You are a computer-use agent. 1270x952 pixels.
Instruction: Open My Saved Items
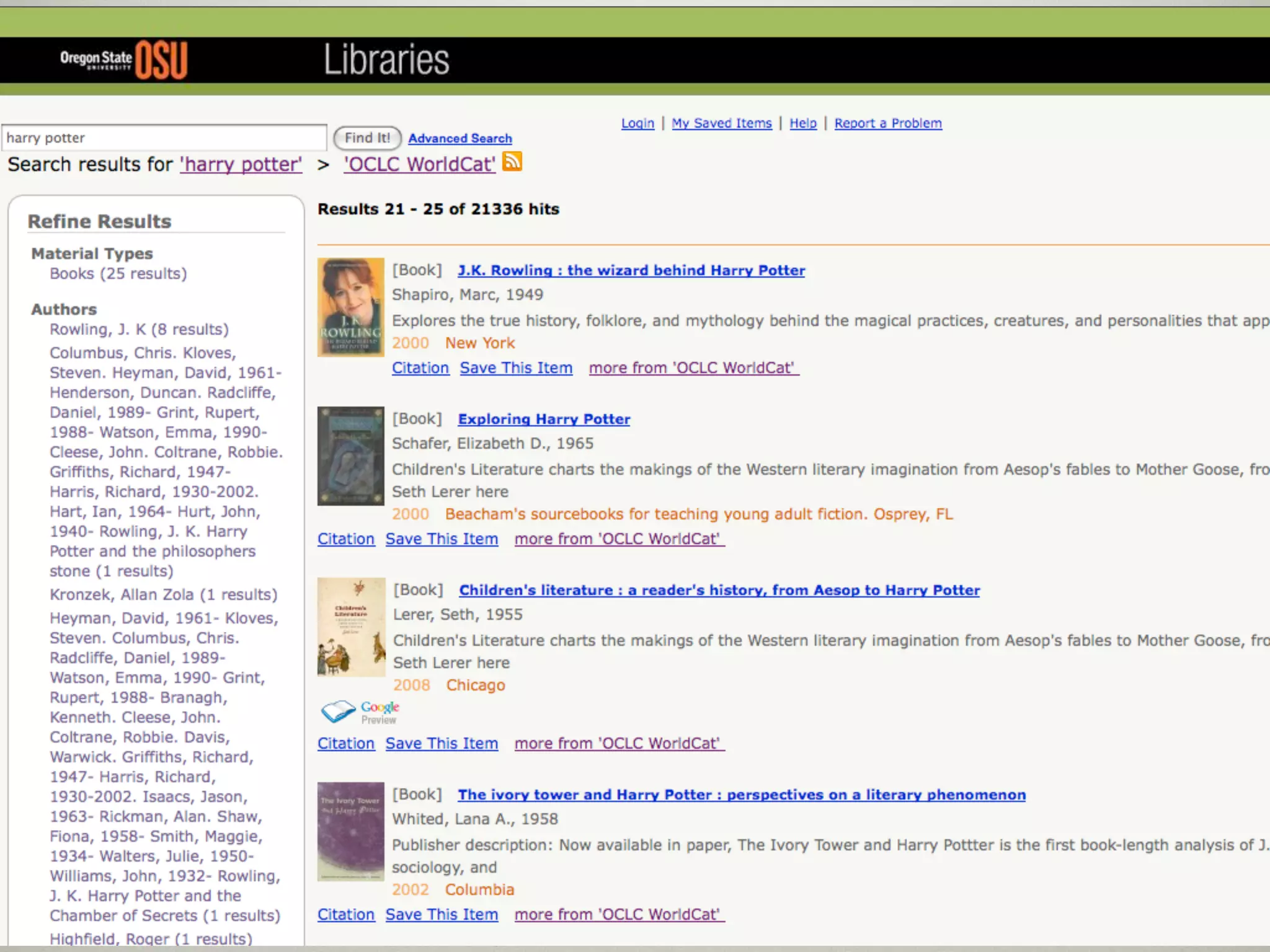(721, 123)
